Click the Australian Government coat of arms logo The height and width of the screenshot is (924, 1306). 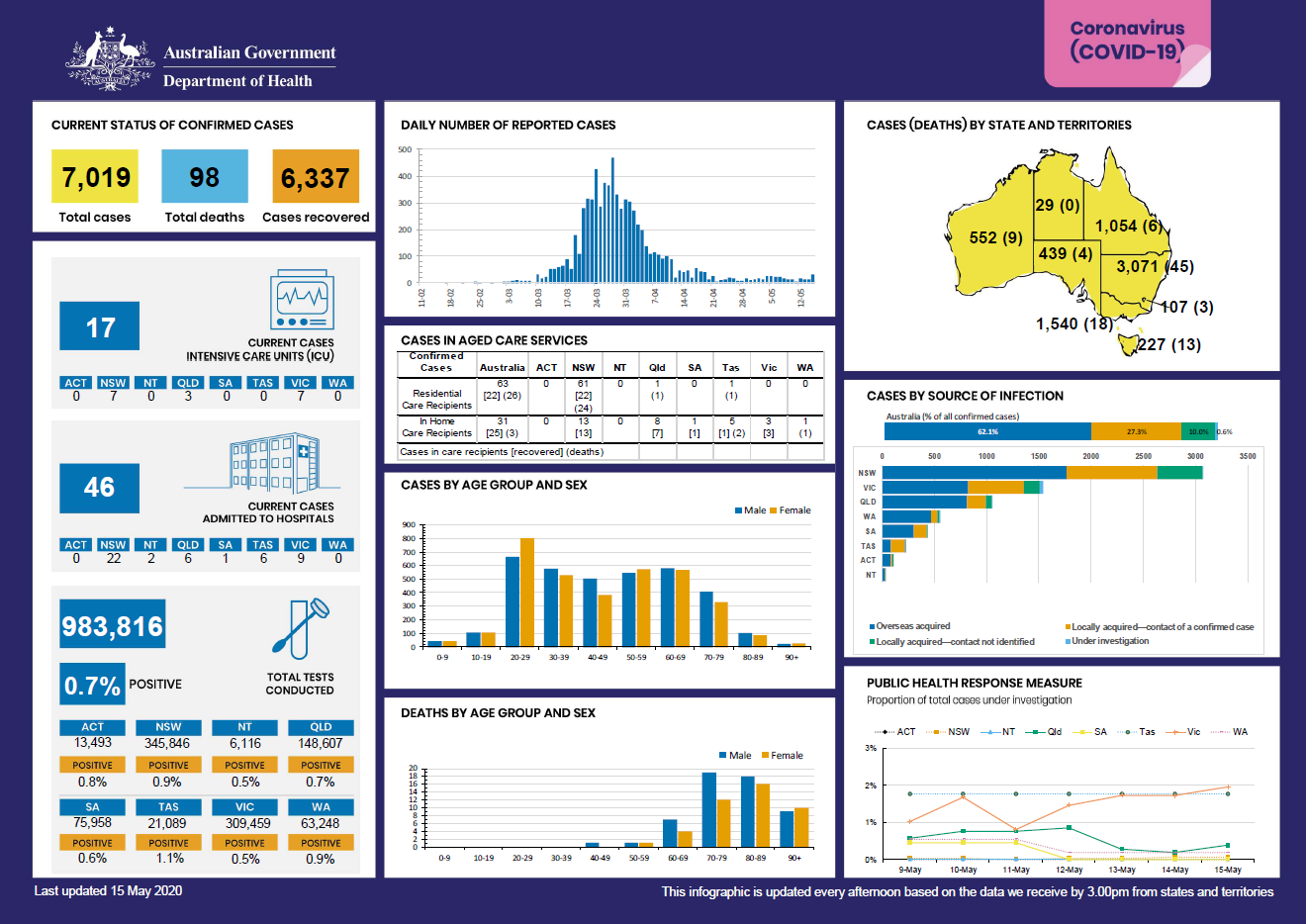[x=110, y=58]
